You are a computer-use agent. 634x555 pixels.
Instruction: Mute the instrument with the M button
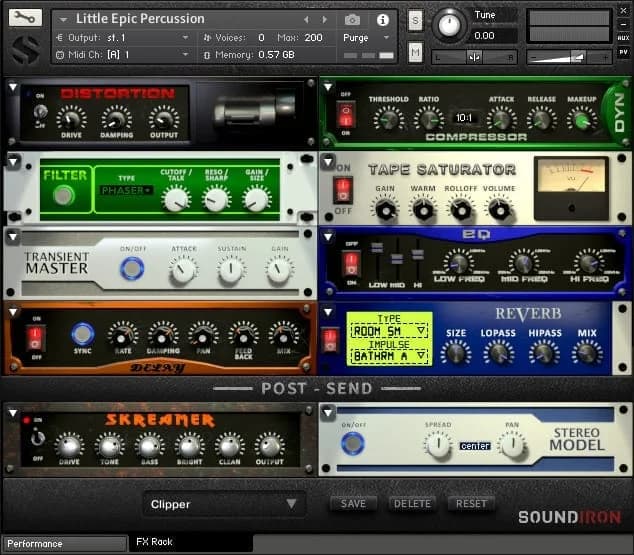tap(415, 52)
